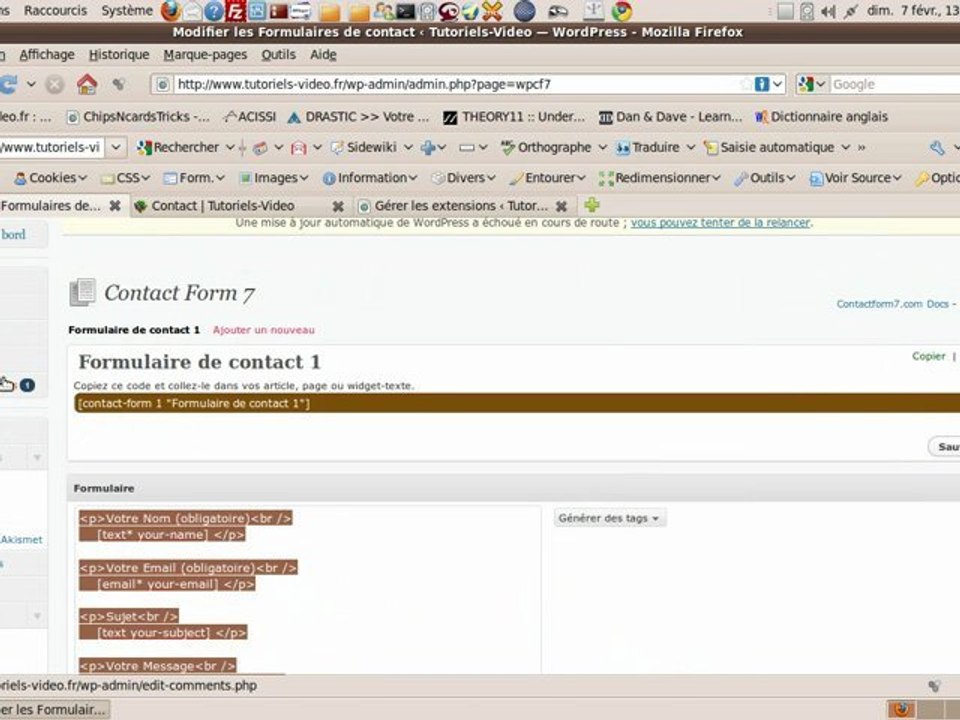Open the CSS developer menu
This screenshot has height=720, width=960.
[126, 178]
